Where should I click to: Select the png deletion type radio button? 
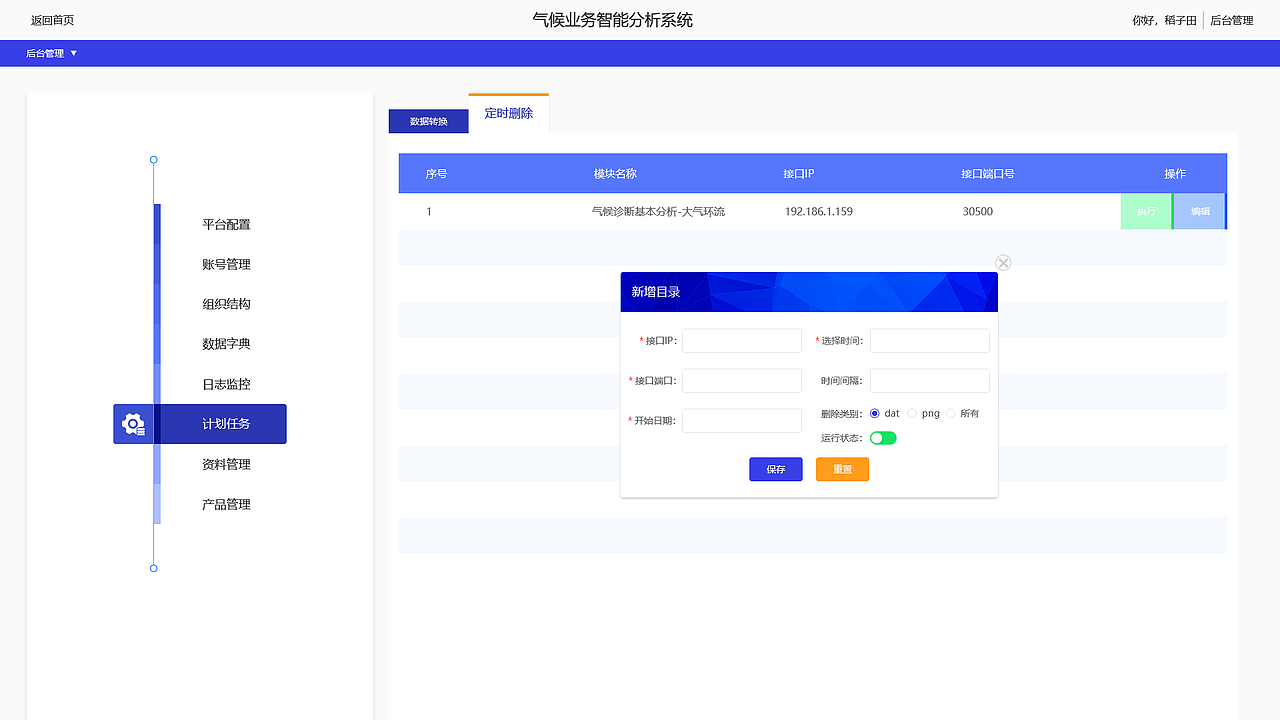click(911, 413)
